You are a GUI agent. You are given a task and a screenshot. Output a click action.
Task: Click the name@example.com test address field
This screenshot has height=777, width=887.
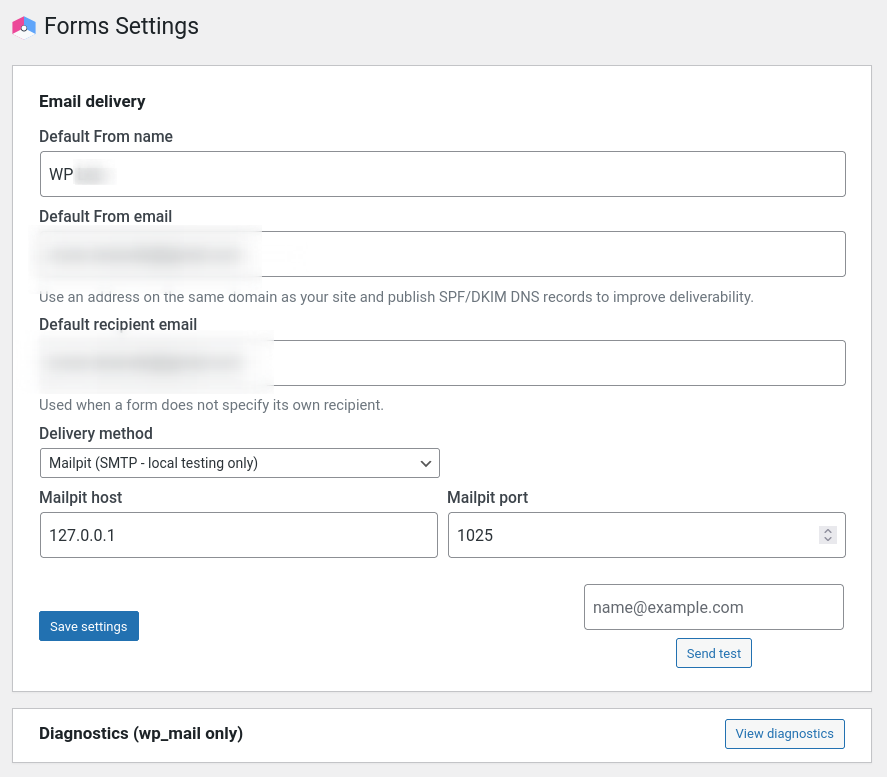[x=713, y=607]
